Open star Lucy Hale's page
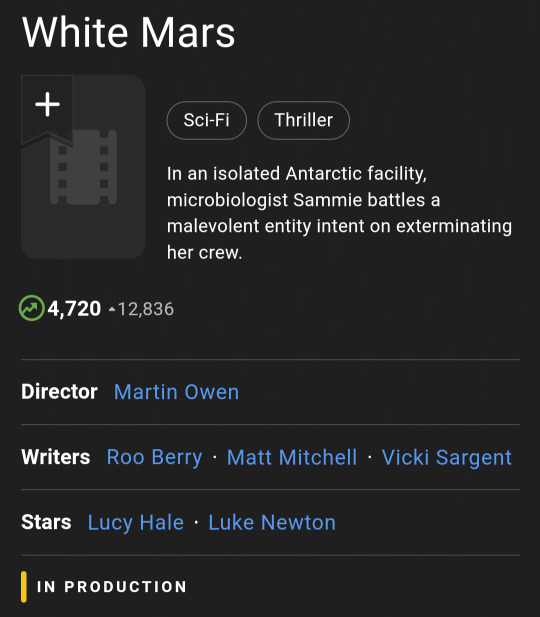The width and height of the screenshot is (540, 617). tap(136, 523)
